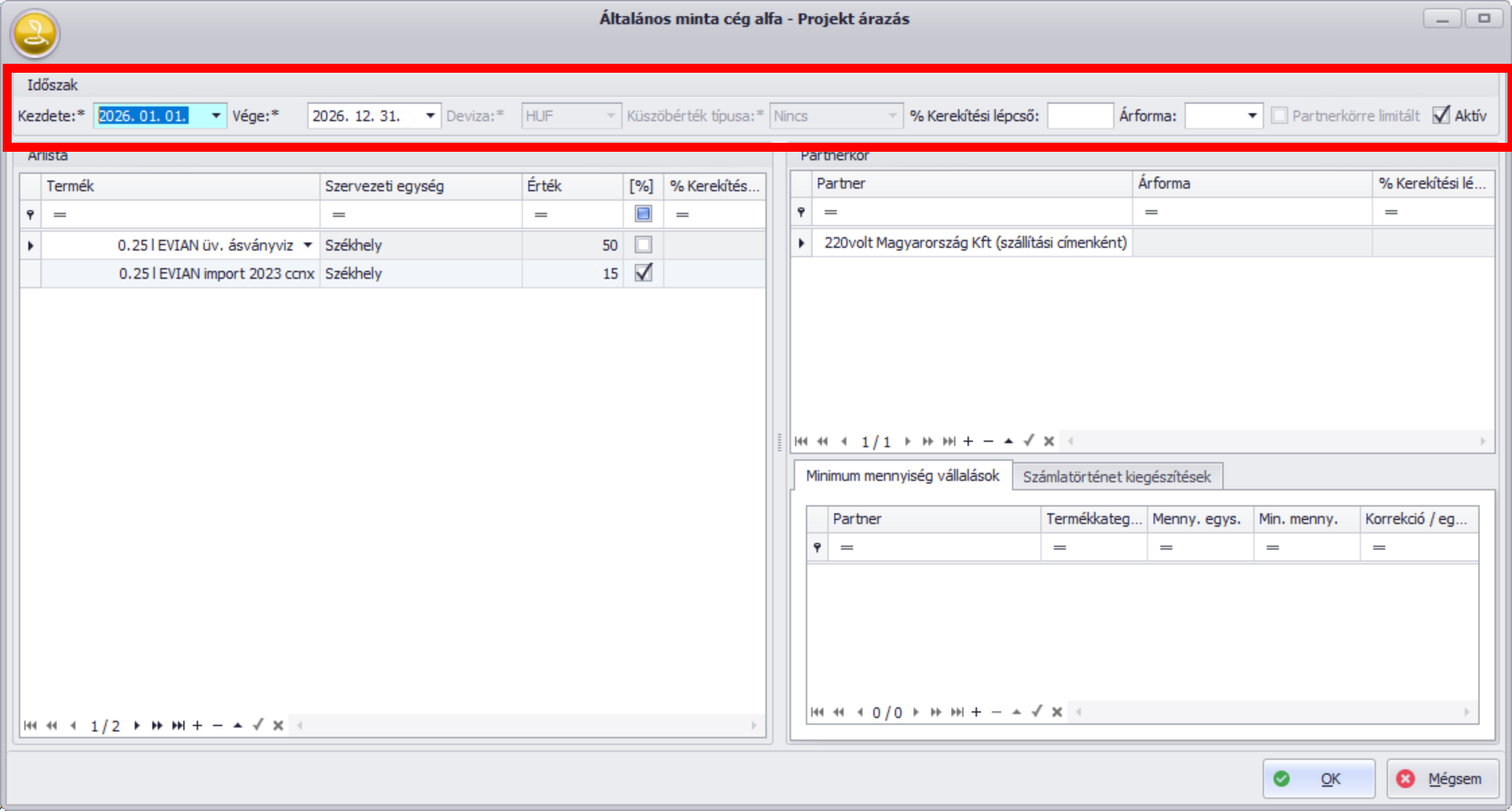Delete row using Árlista navigator minus icon
1512x811 pixels.
217,726
